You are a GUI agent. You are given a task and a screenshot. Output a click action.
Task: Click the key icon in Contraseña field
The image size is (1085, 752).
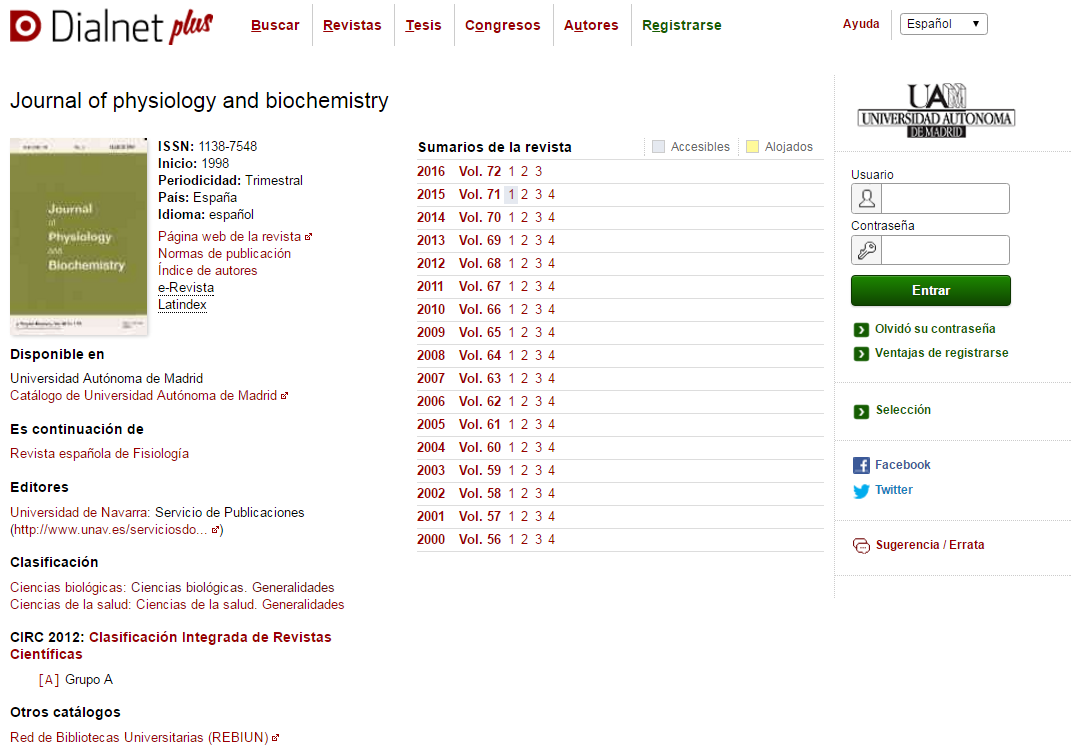click(x=867, y=250)
